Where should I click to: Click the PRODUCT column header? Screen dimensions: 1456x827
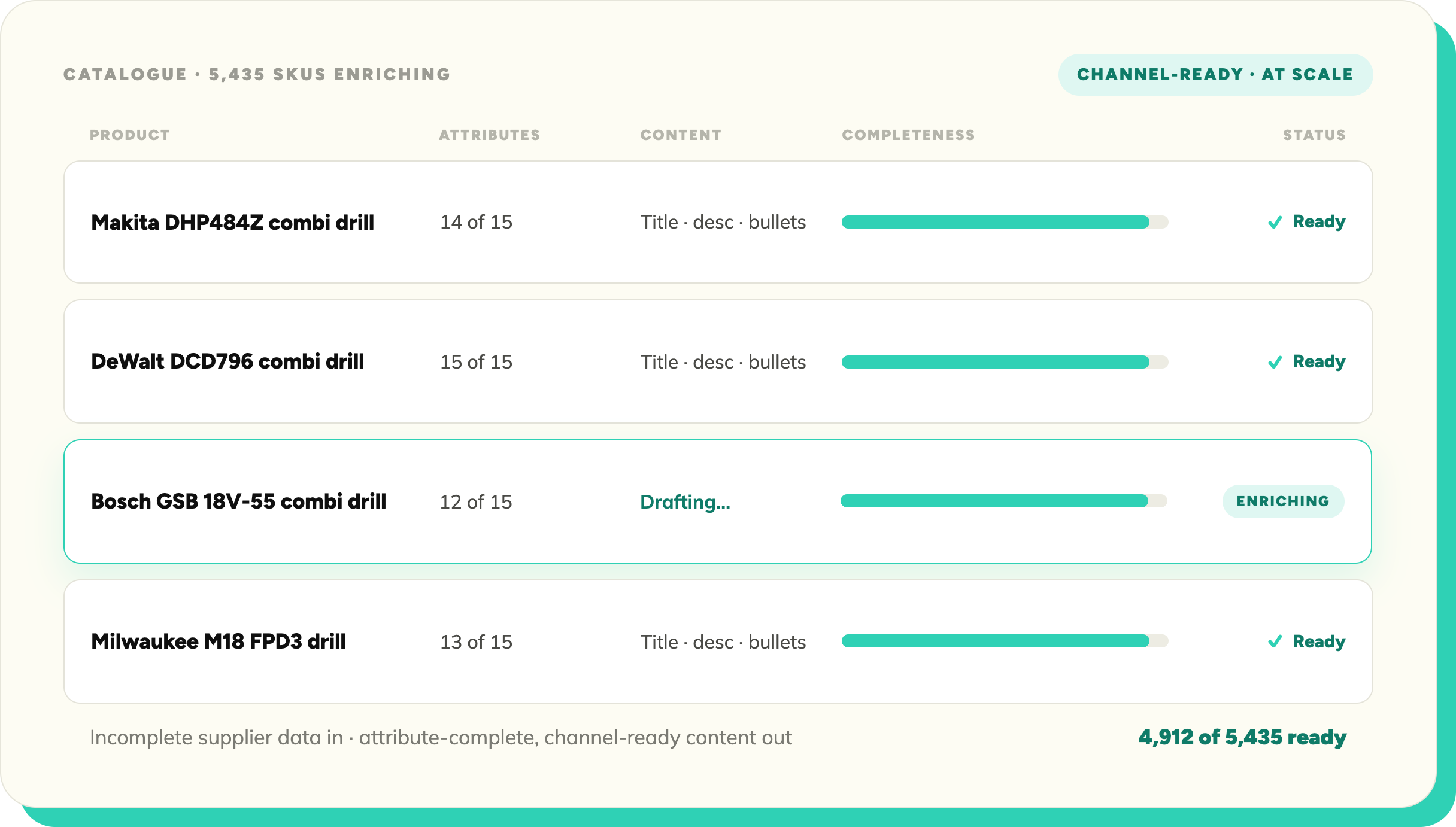(x=130, y=135)
